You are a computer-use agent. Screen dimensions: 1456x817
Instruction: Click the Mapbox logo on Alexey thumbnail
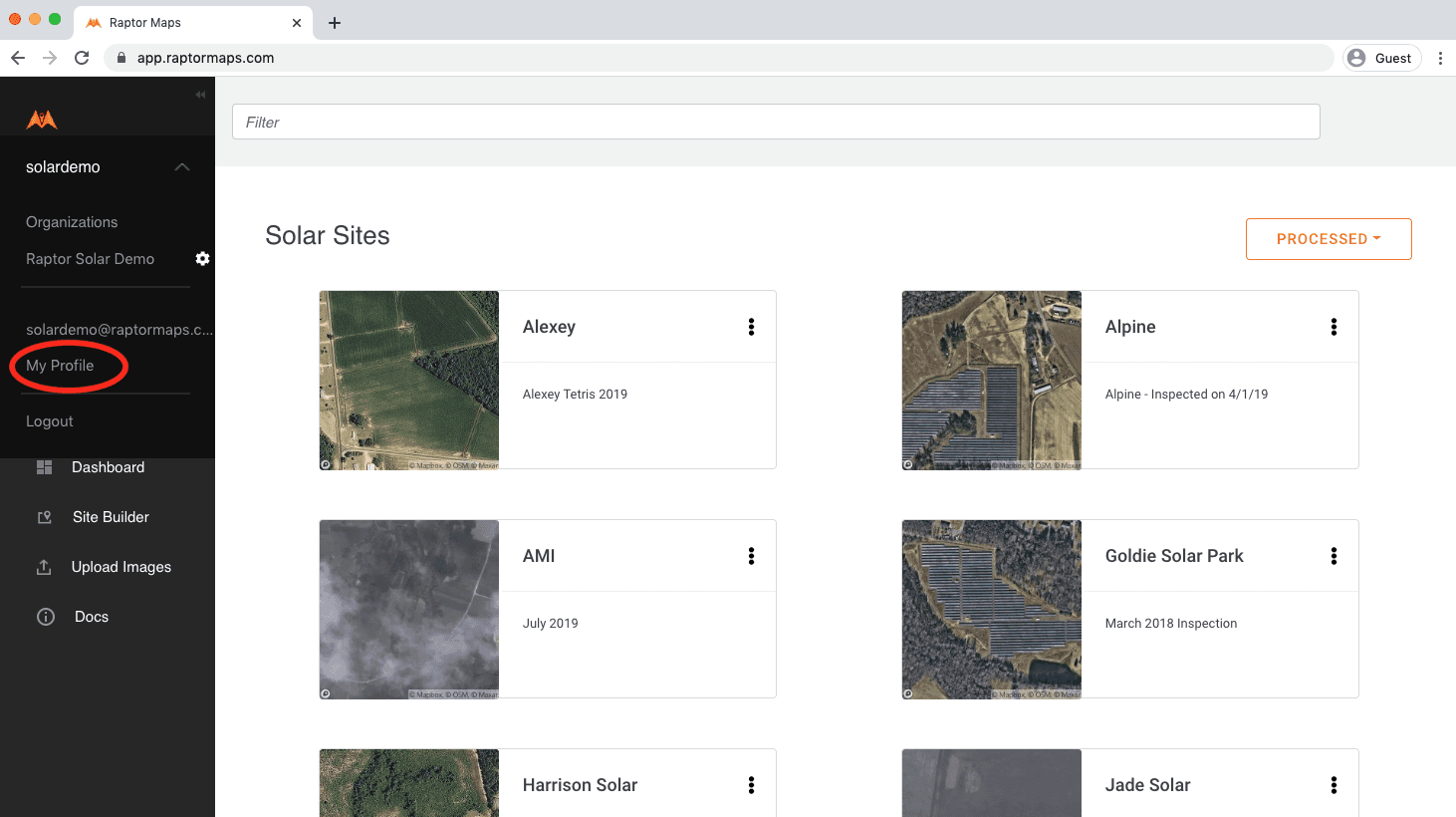point(326,464)
